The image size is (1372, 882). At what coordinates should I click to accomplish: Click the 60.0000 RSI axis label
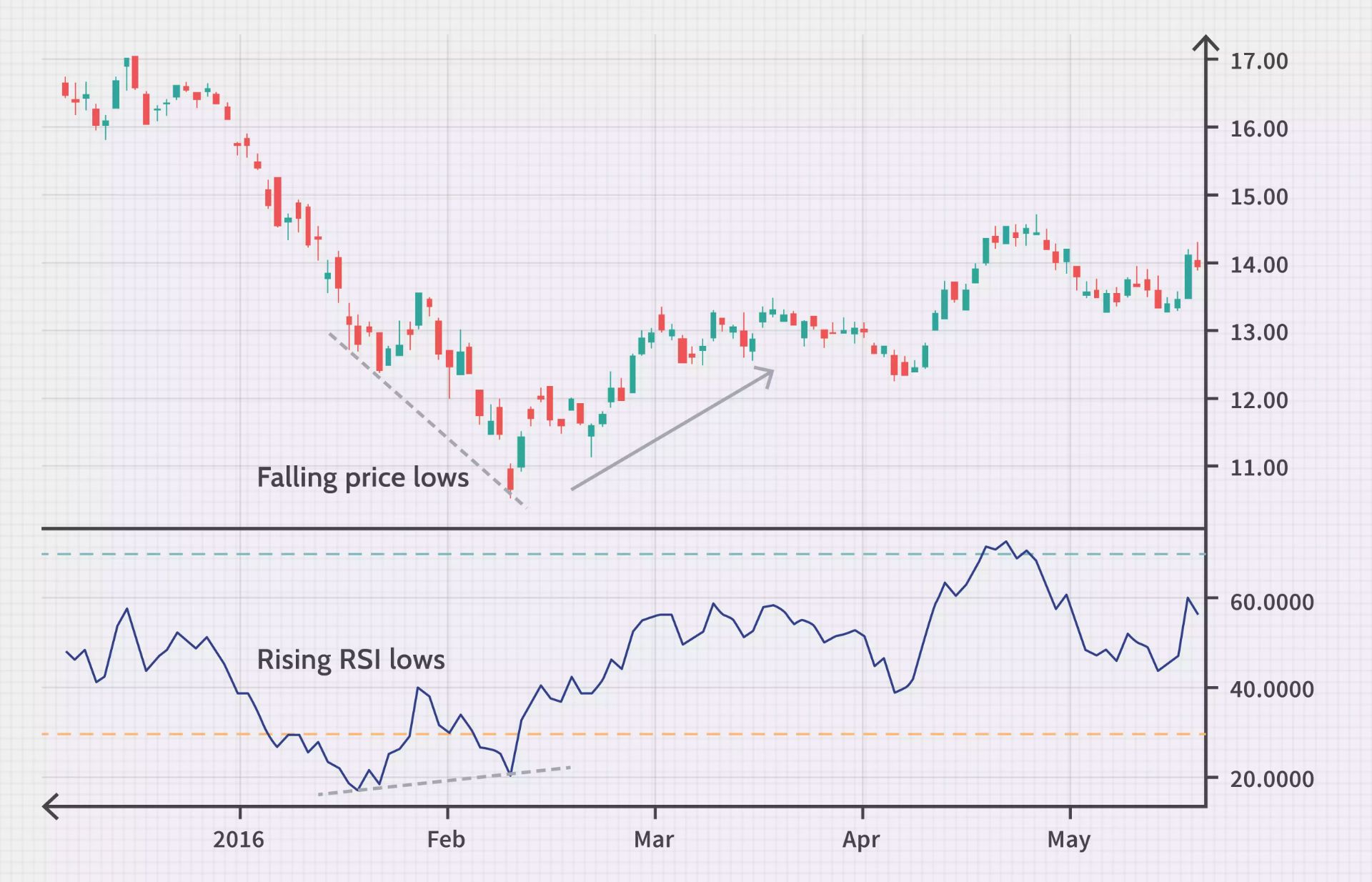(x=1271, y=602)
